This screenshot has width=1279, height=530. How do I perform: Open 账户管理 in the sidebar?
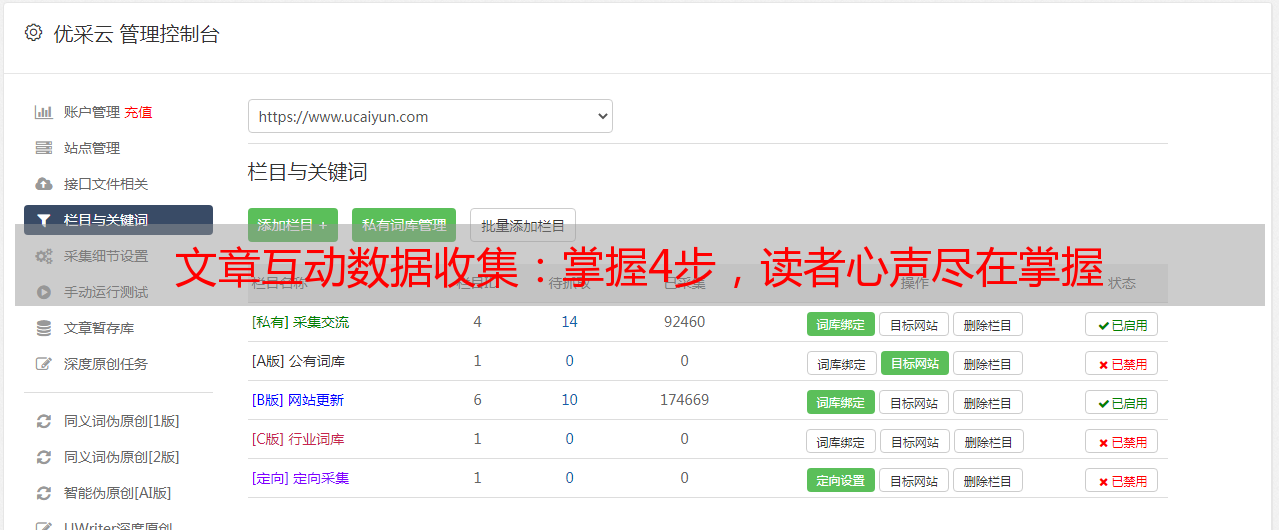92,112
